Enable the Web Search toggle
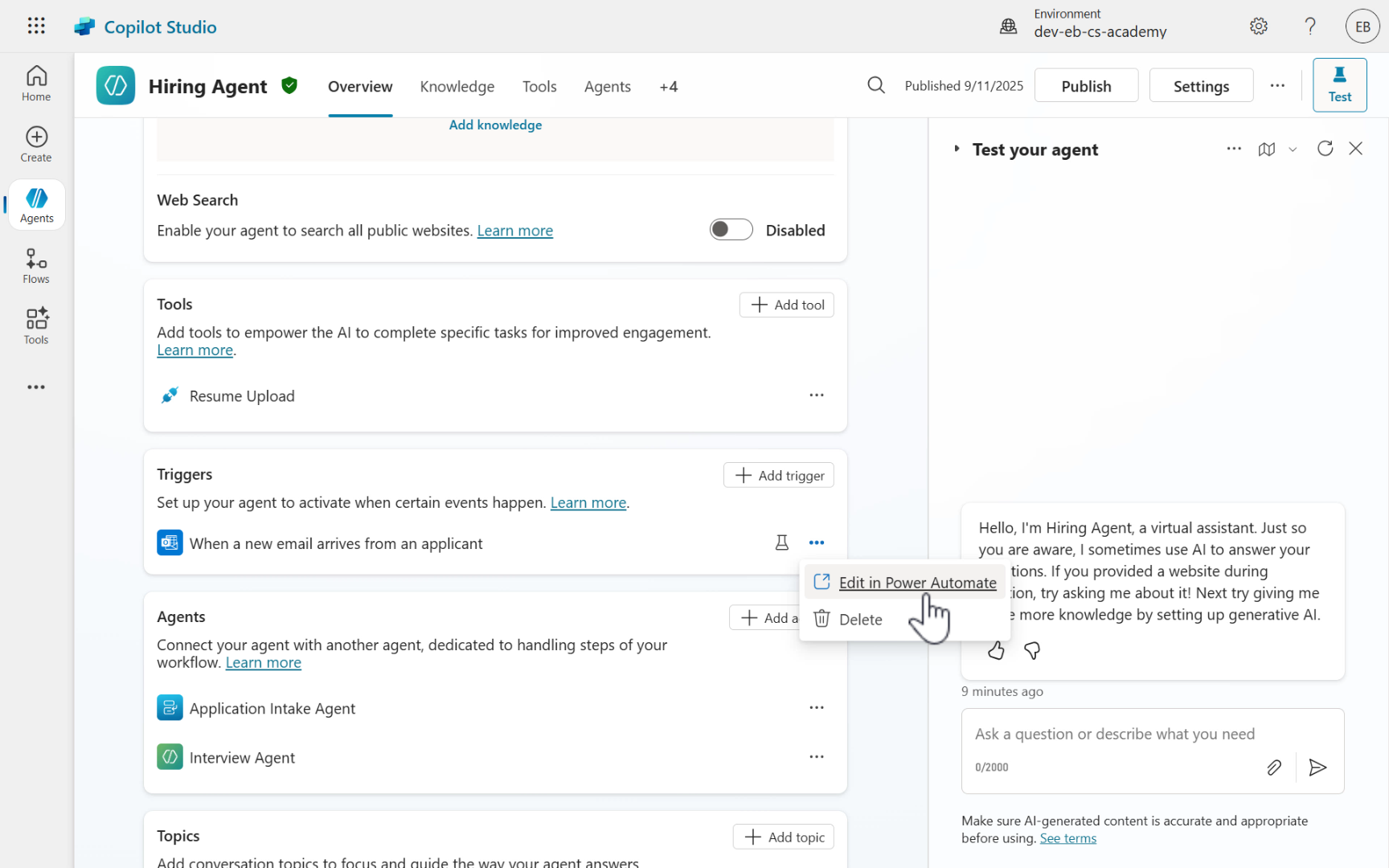 point(731,230)
